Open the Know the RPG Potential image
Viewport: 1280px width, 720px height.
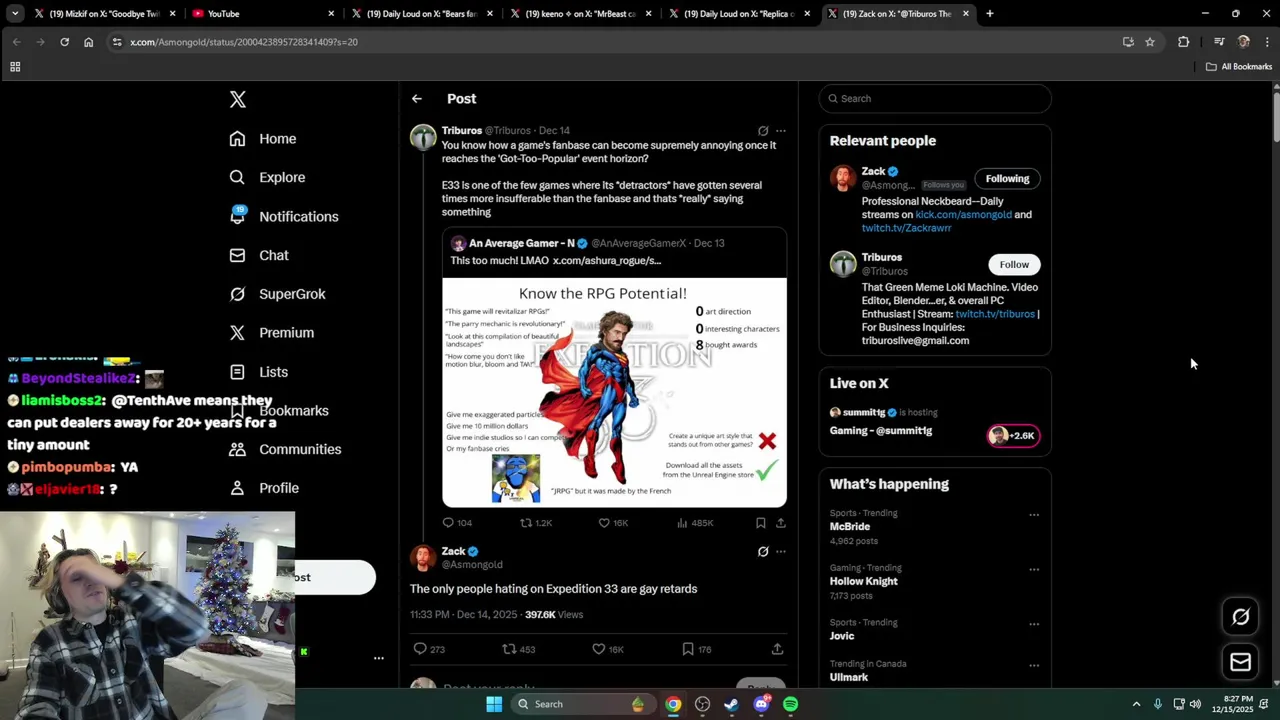614,392
